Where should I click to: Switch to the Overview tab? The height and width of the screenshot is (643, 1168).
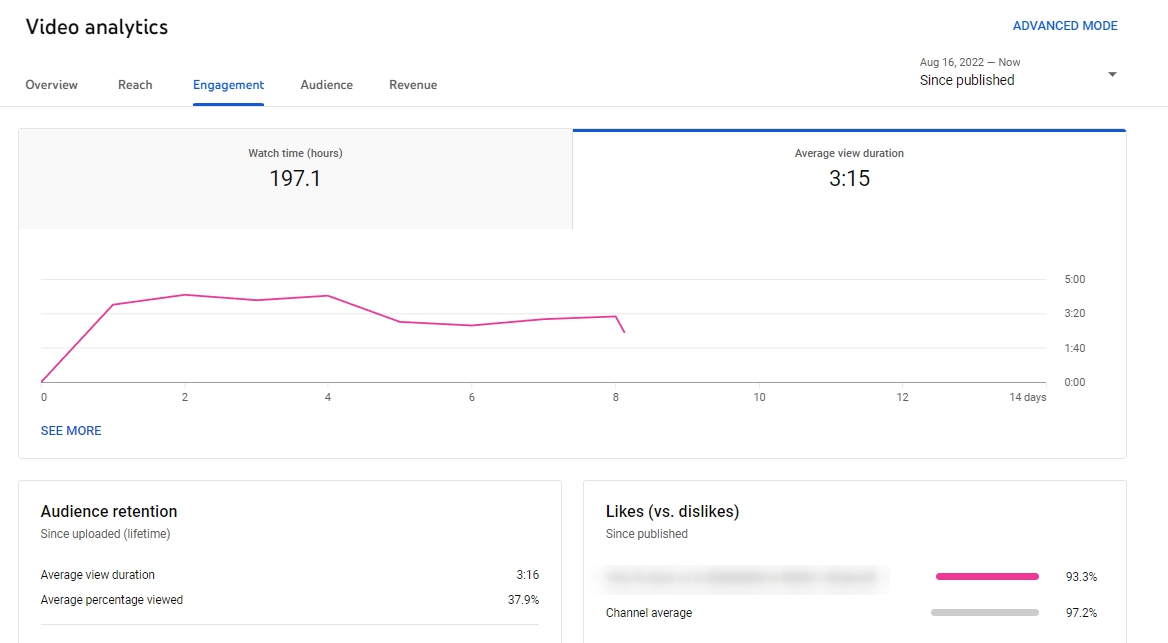[x=51, y=85]
